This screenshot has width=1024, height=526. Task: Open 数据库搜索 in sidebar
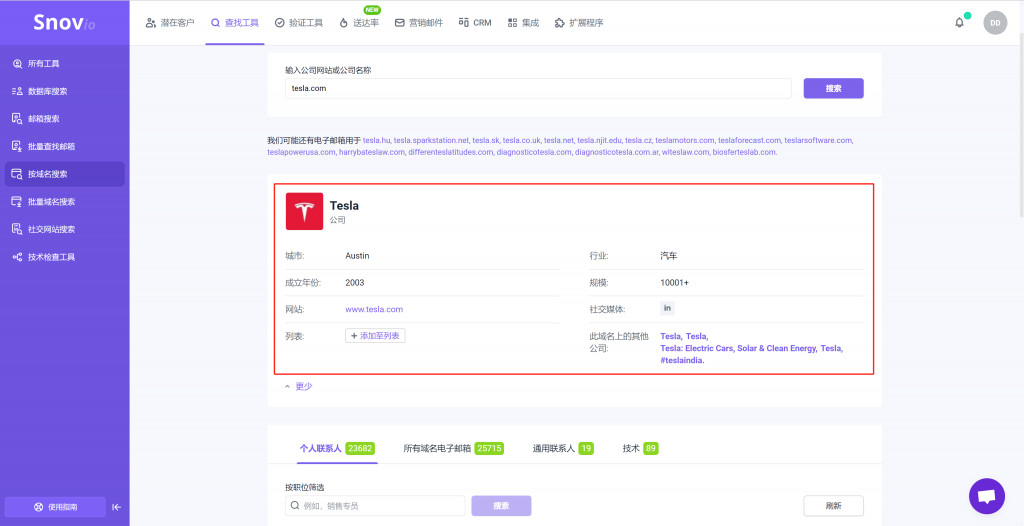tap(65, 91)
